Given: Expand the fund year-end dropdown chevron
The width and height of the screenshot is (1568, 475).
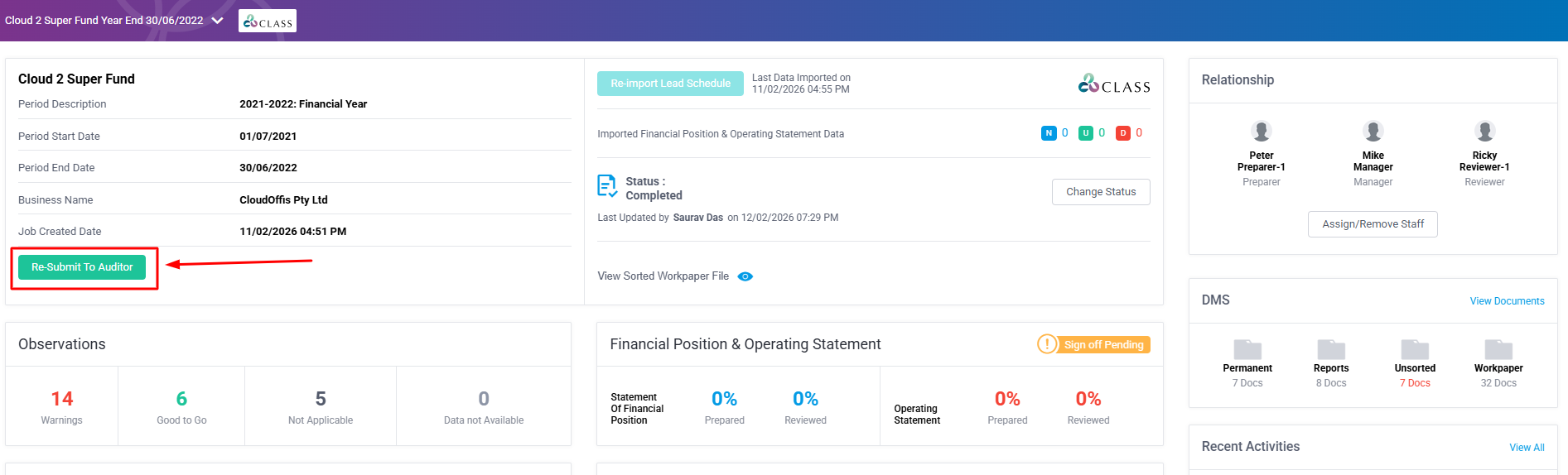Looking at the screenshot, I should click(x=218, y=21).
